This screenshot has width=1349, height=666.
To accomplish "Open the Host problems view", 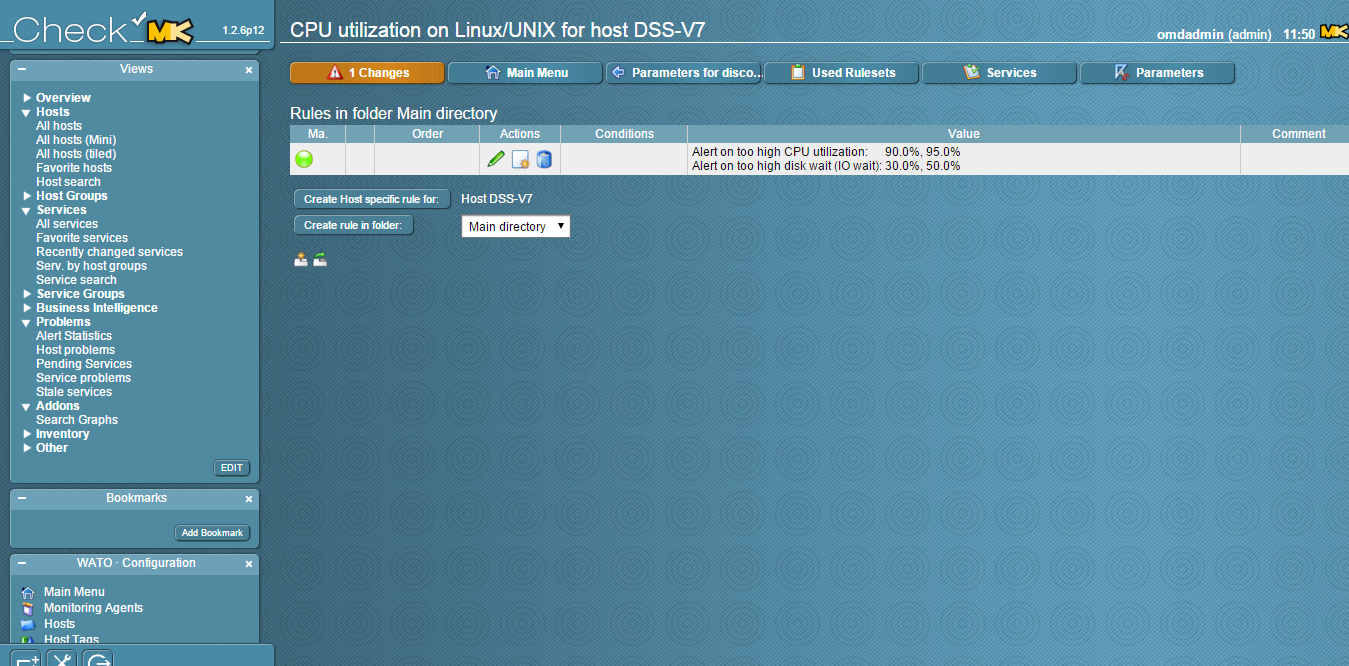I will coord(75,350).
